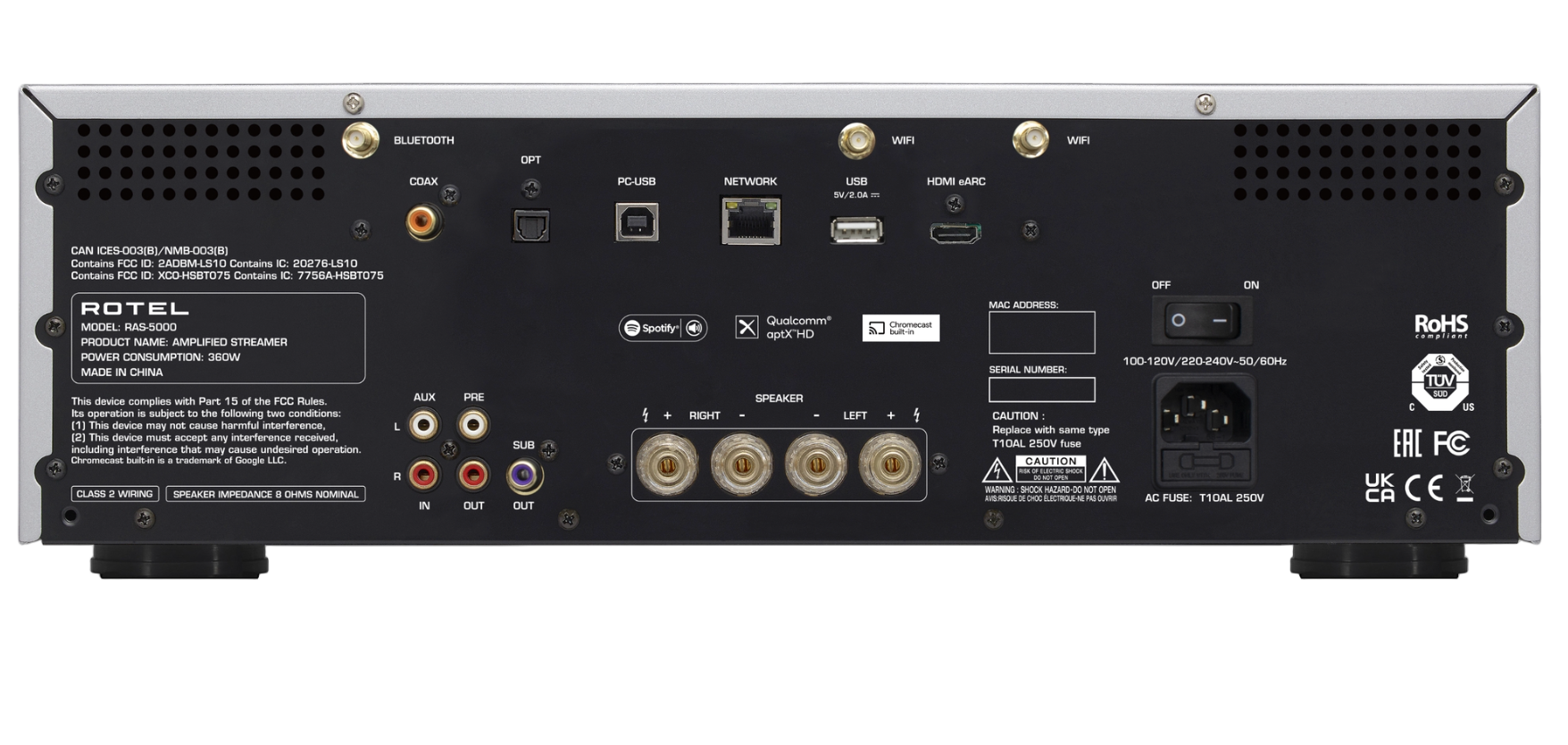Click the RIGHT negative speaker binding post

(741, 465)
